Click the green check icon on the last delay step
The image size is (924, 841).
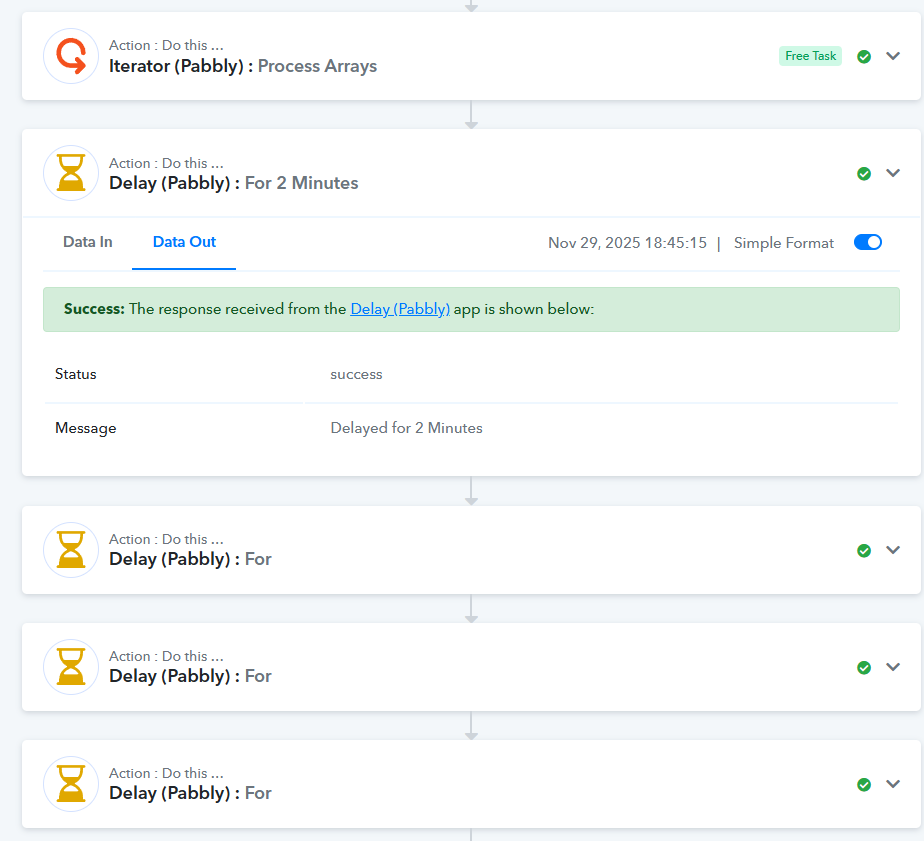pos(864,784)
